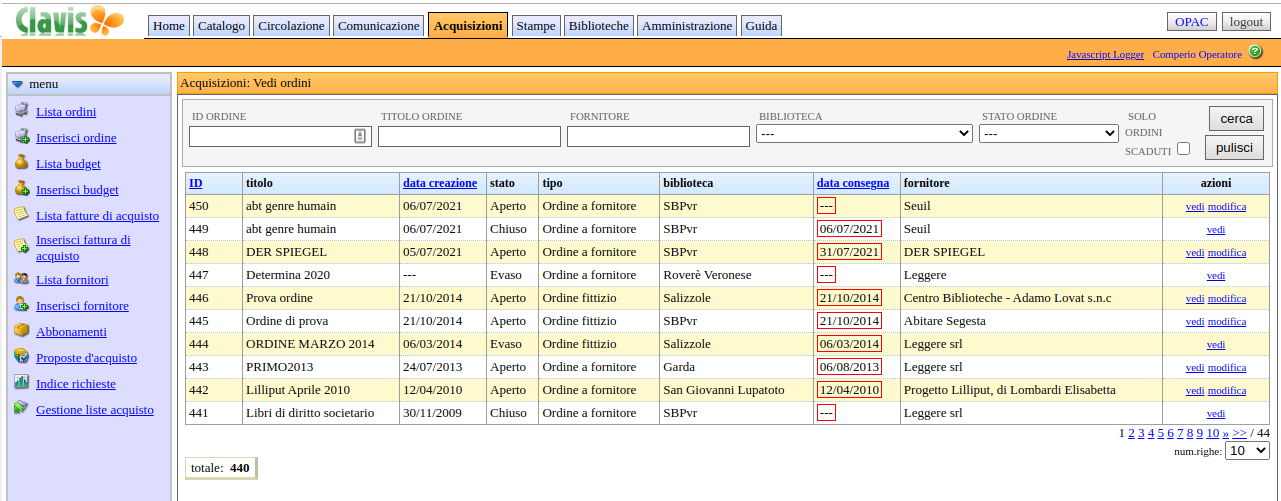Click the Lista fatture di acquisto icon
1281x501 pixels.
point(21,215)
